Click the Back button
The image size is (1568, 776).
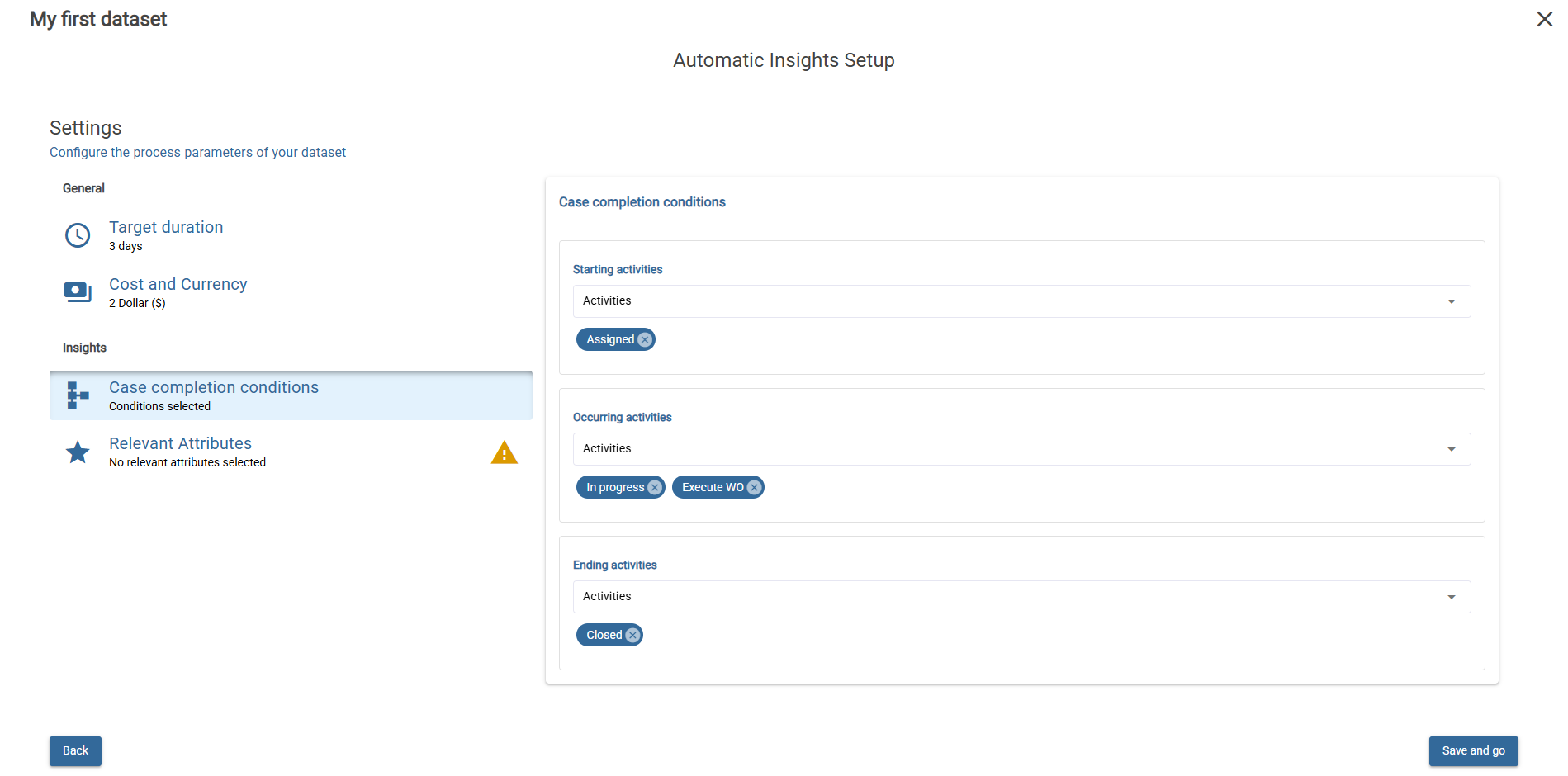(75, 750)
